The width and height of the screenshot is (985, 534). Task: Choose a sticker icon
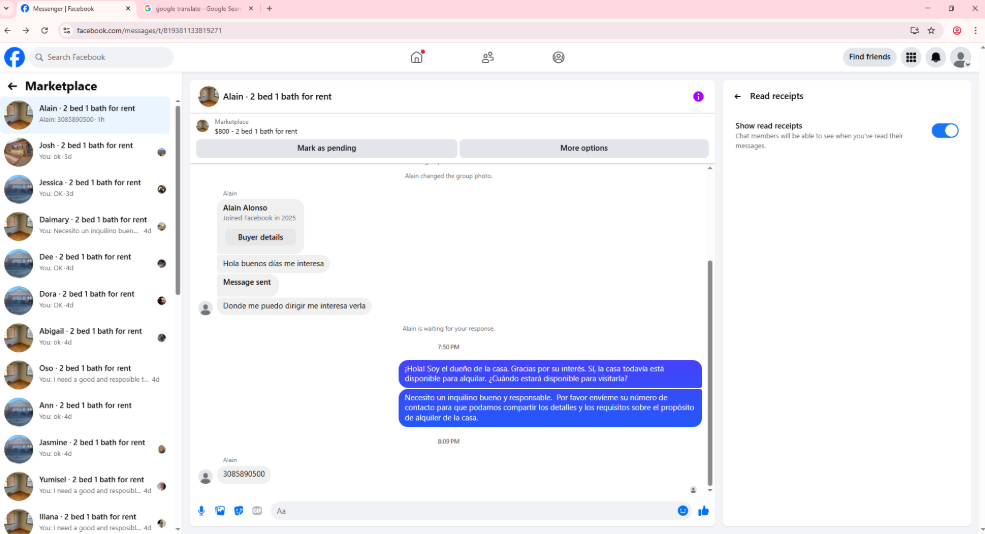239,511
